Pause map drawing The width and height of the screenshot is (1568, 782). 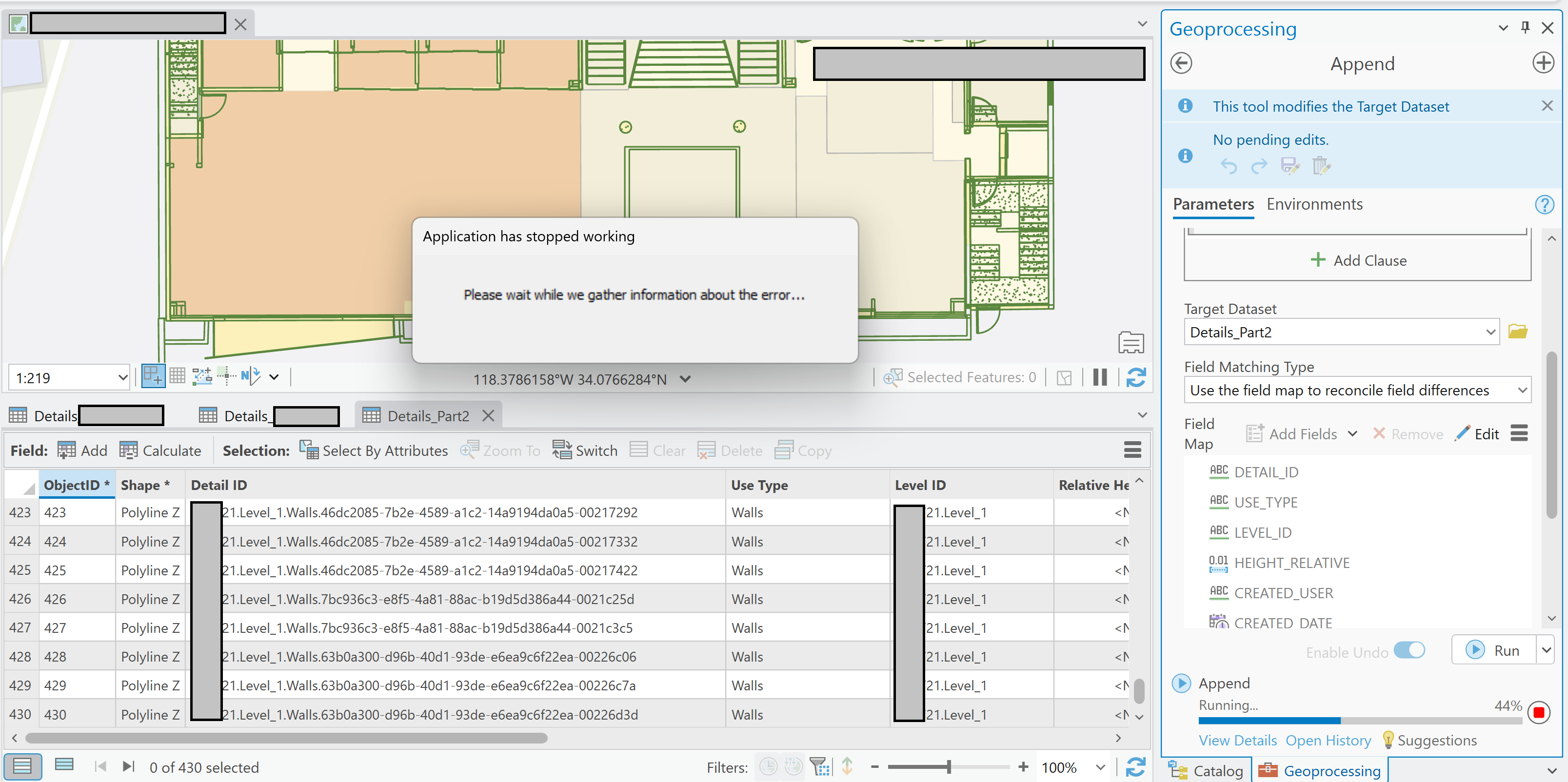pyautogui.click(x=1099, y=377)
